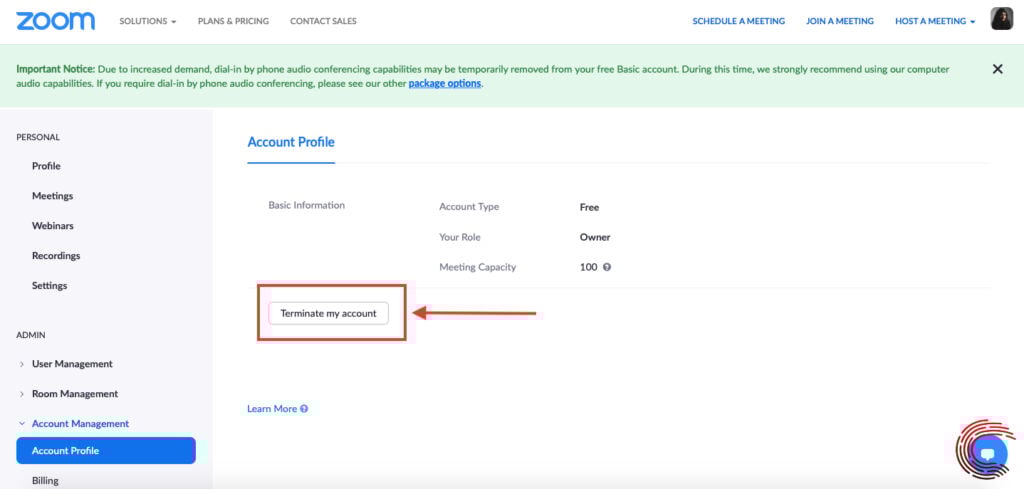Click the Basic Information label

click(x=306, y=205)
